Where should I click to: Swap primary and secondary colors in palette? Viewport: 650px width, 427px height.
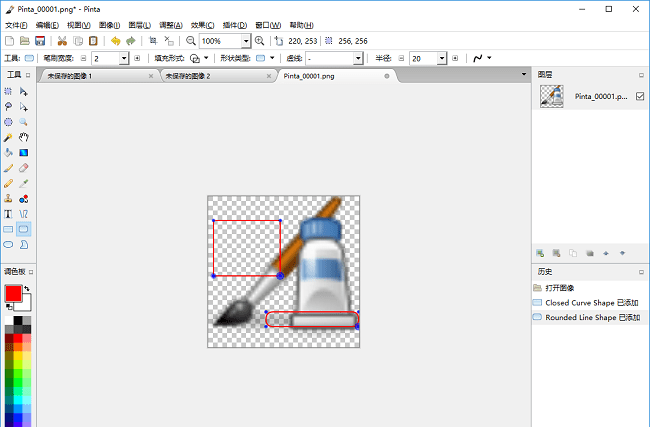tap(27, 288)
